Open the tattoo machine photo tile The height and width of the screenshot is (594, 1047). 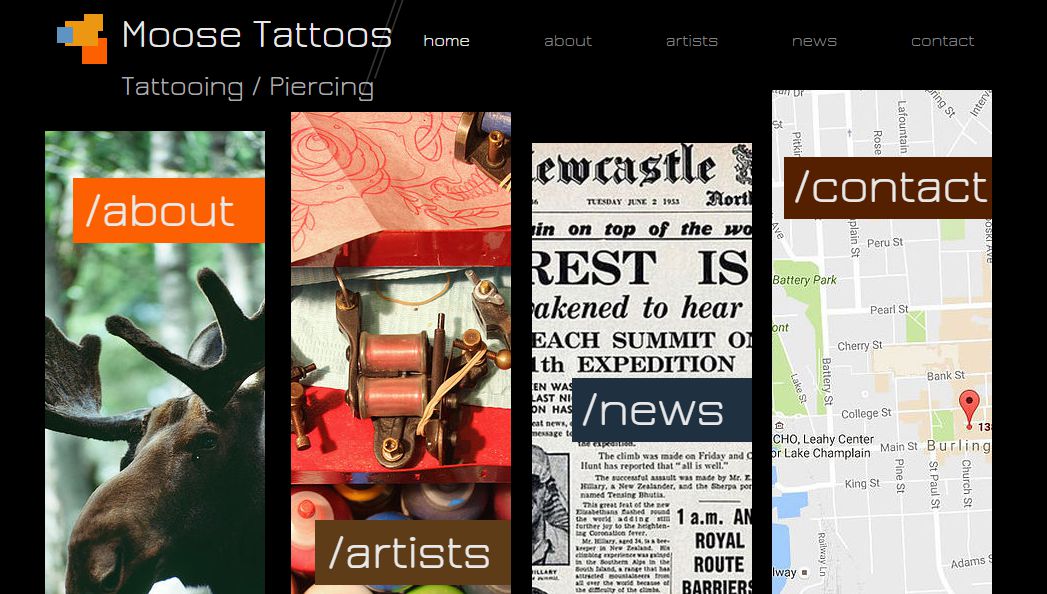[401, 374]
